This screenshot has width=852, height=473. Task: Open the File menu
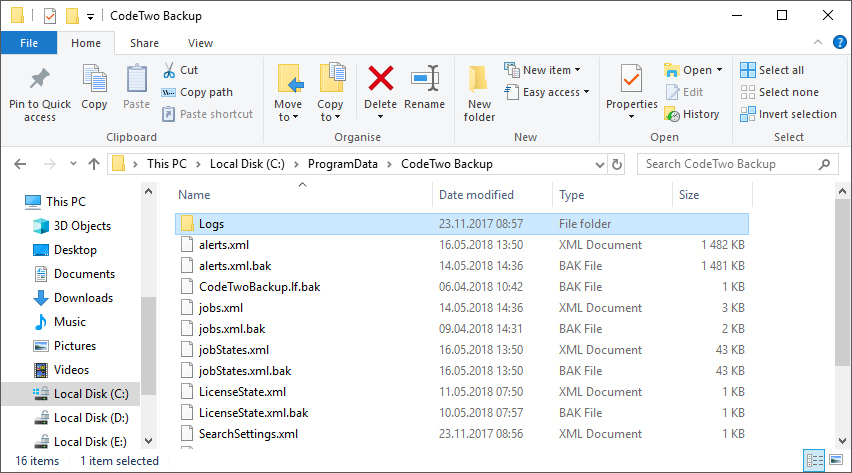[29, 43]
